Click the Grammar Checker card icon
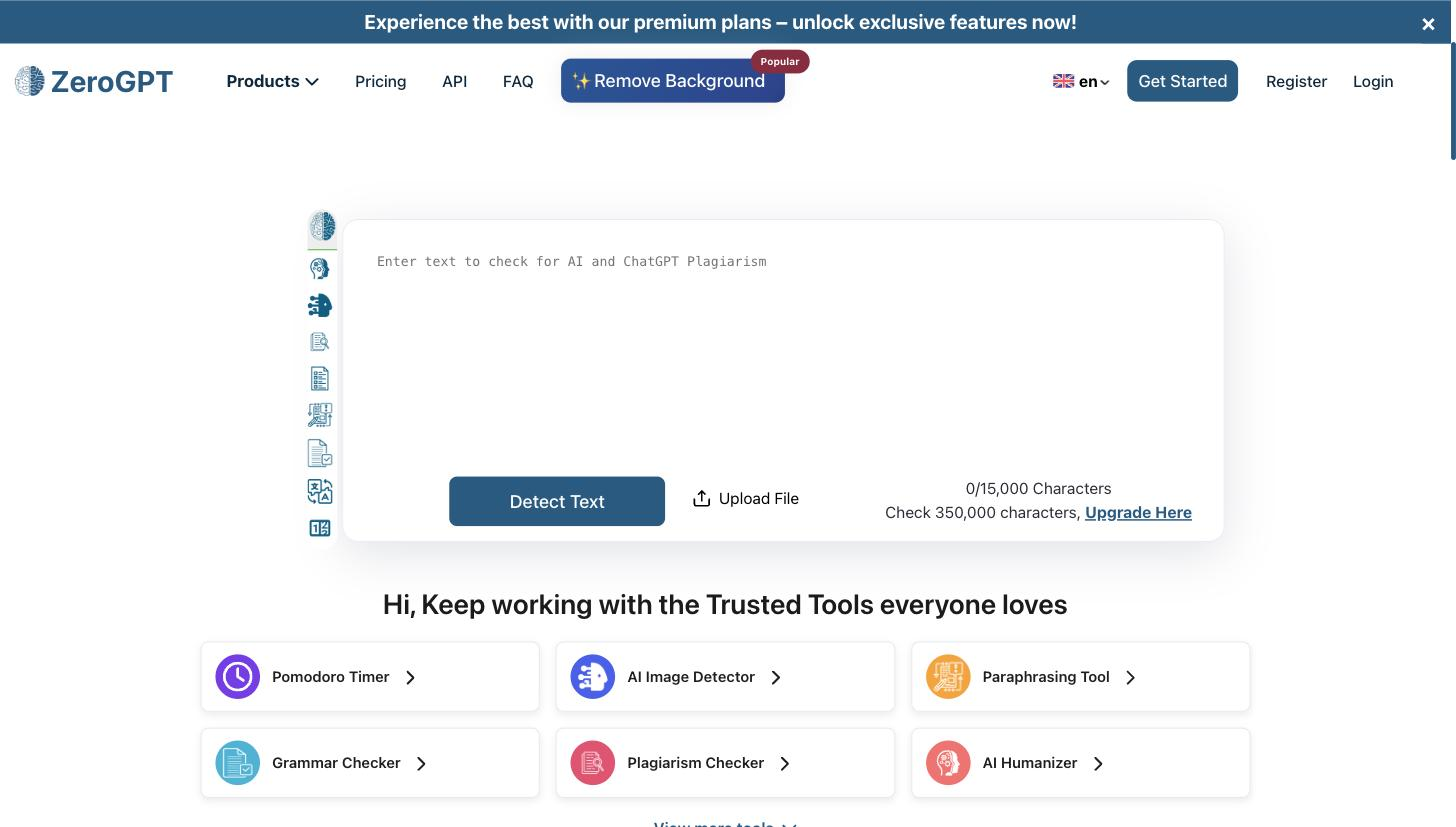This screenshot has height=827, width=1456. tap(238, 763)
